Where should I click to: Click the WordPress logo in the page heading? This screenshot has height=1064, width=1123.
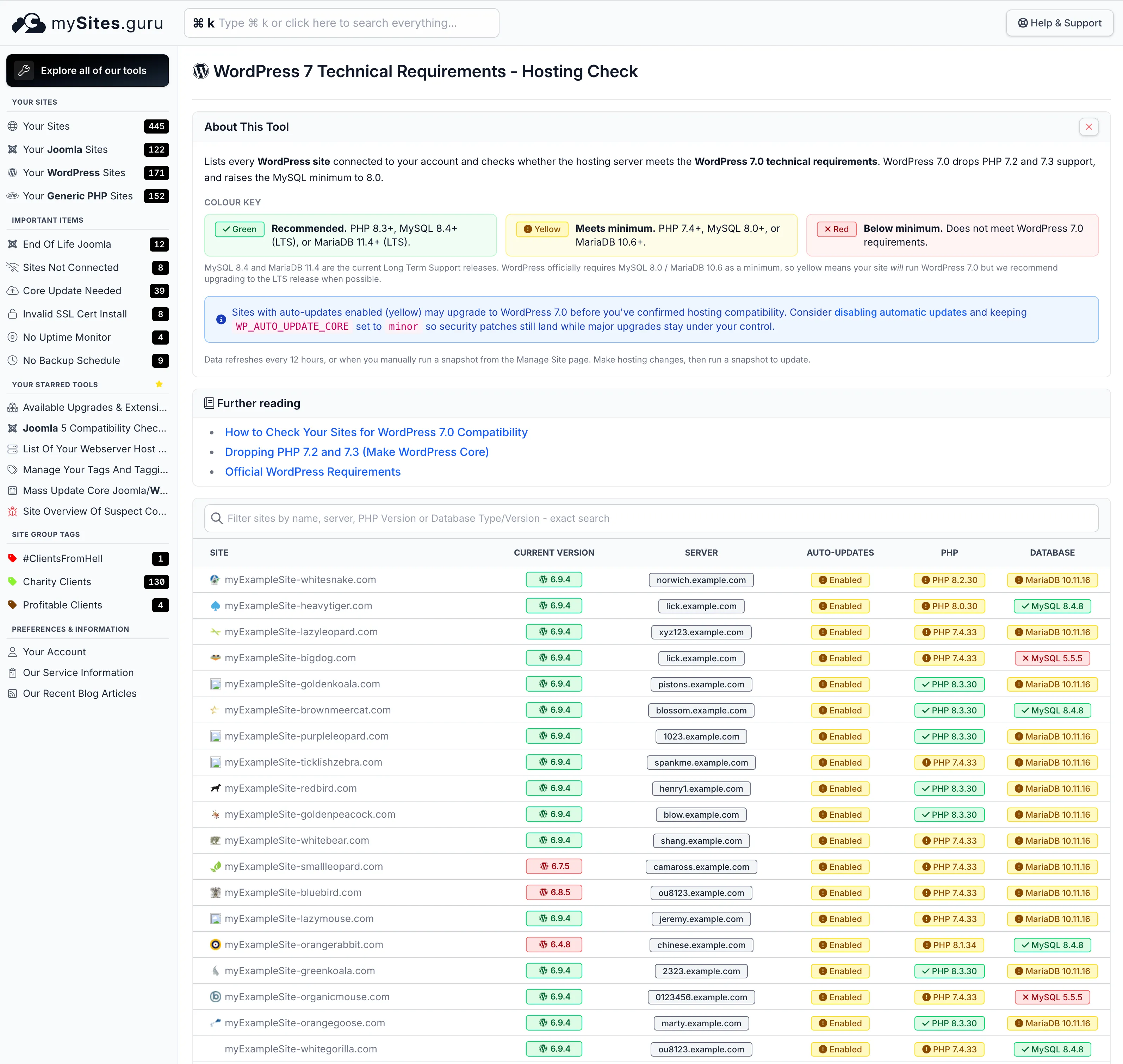tap(200, 71)
